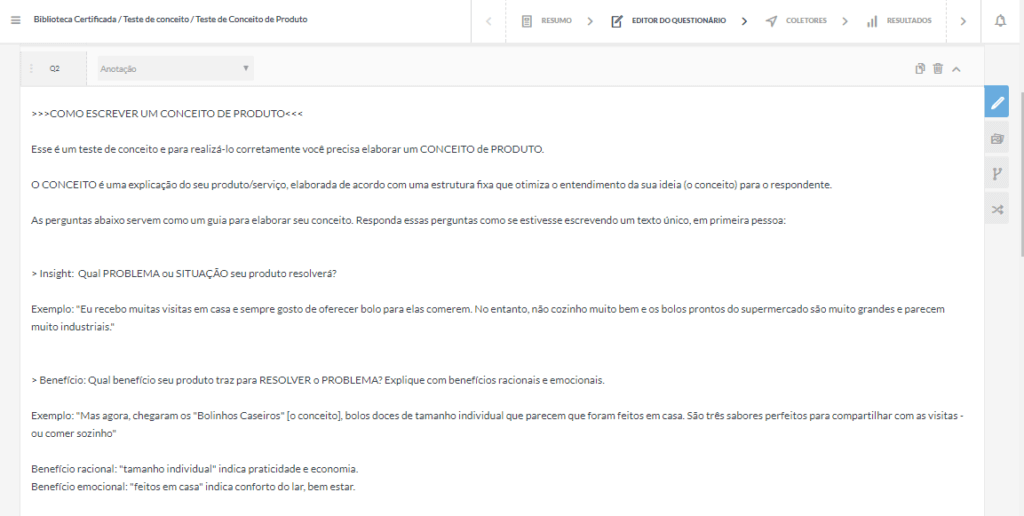
Task: Grab the Q2 drag handle dots
Action: click(x=31, y=69)
